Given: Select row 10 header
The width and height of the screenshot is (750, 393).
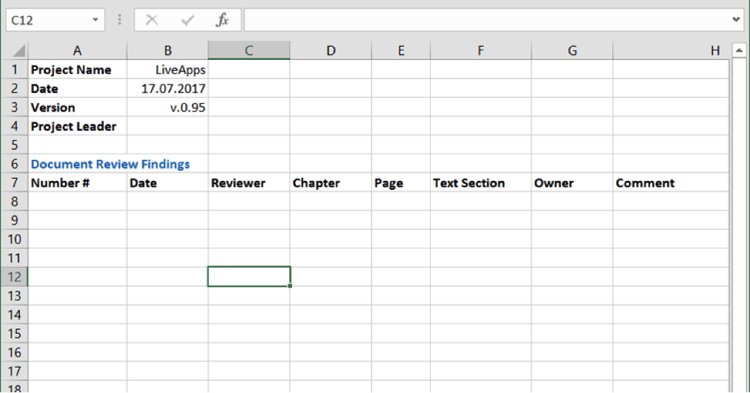Looking at the screenshot, I should click(x=14, y=239).
